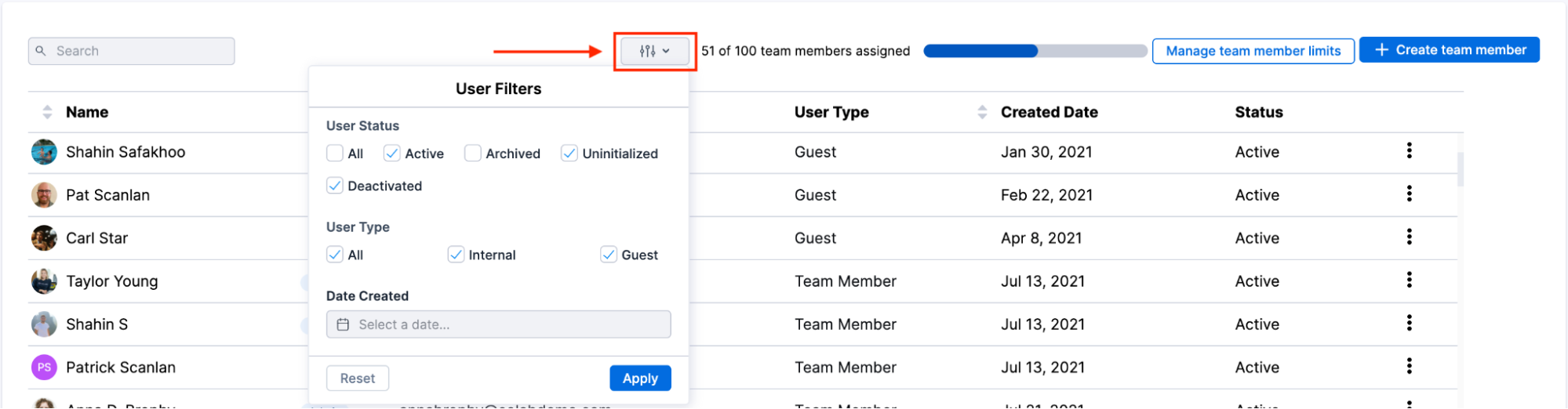
Task: Click the Status column header
Action: [x=1258, y=112]
